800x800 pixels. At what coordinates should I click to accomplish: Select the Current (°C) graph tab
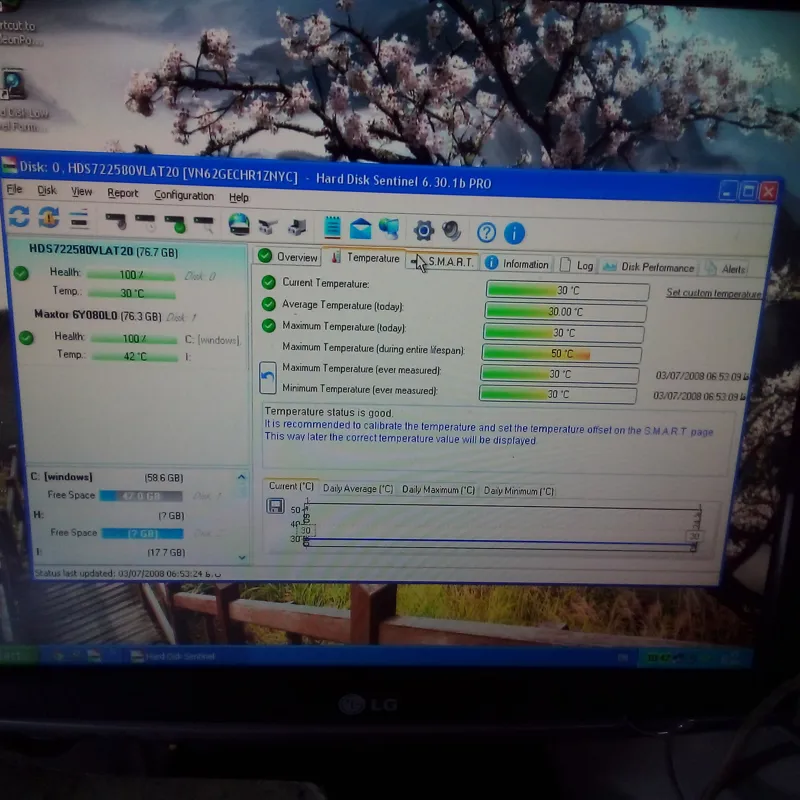pyautogui.click(x=291, y=486)
